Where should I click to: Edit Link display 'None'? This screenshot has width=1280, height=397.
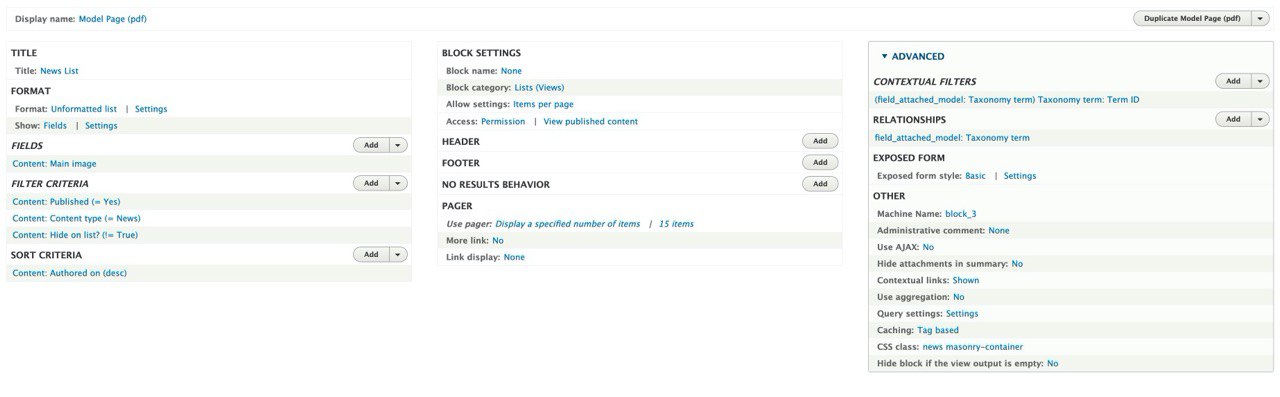pos(514,257)
